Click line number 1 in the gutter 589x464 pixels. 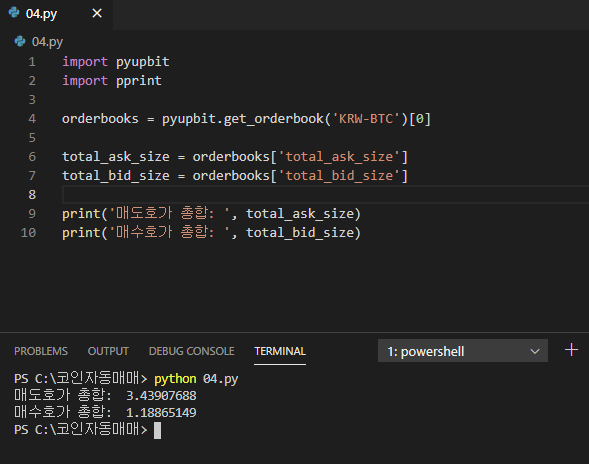pyautogui.click(x=32, y=62)
